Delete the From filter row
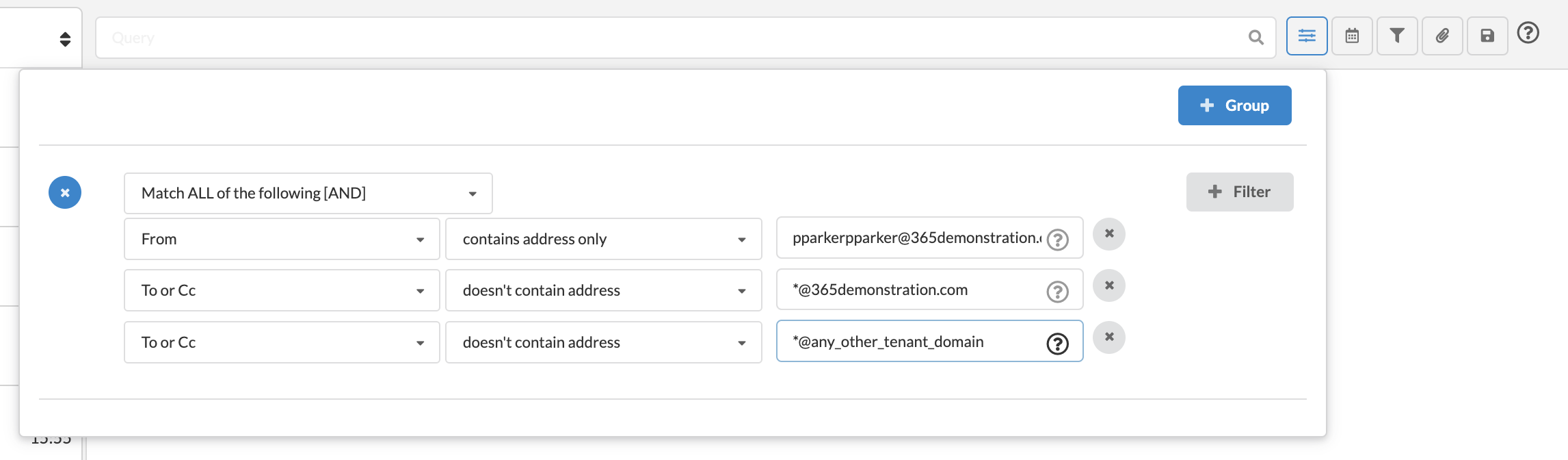Screen dimensions: 1568x460 (x=1109, y=234)
